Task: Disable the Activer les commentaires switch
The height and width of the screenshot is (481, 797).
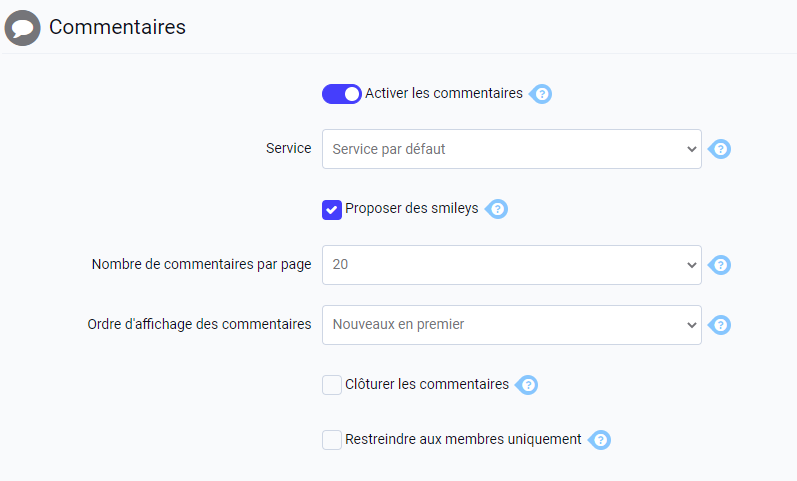Action: [x=342, y=94]
